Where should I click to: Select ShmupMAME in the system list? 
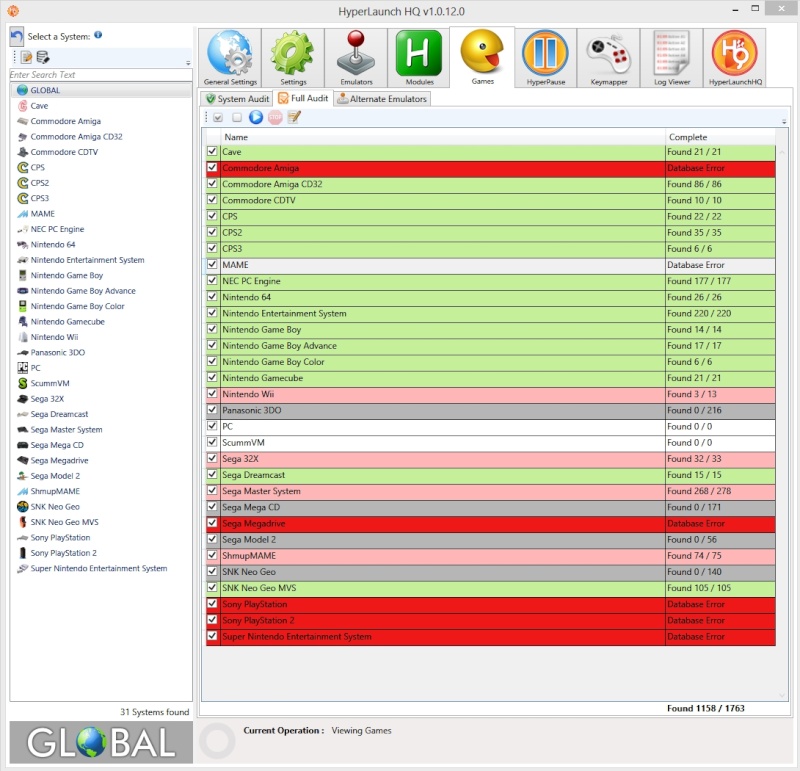[x=55, y=491]
